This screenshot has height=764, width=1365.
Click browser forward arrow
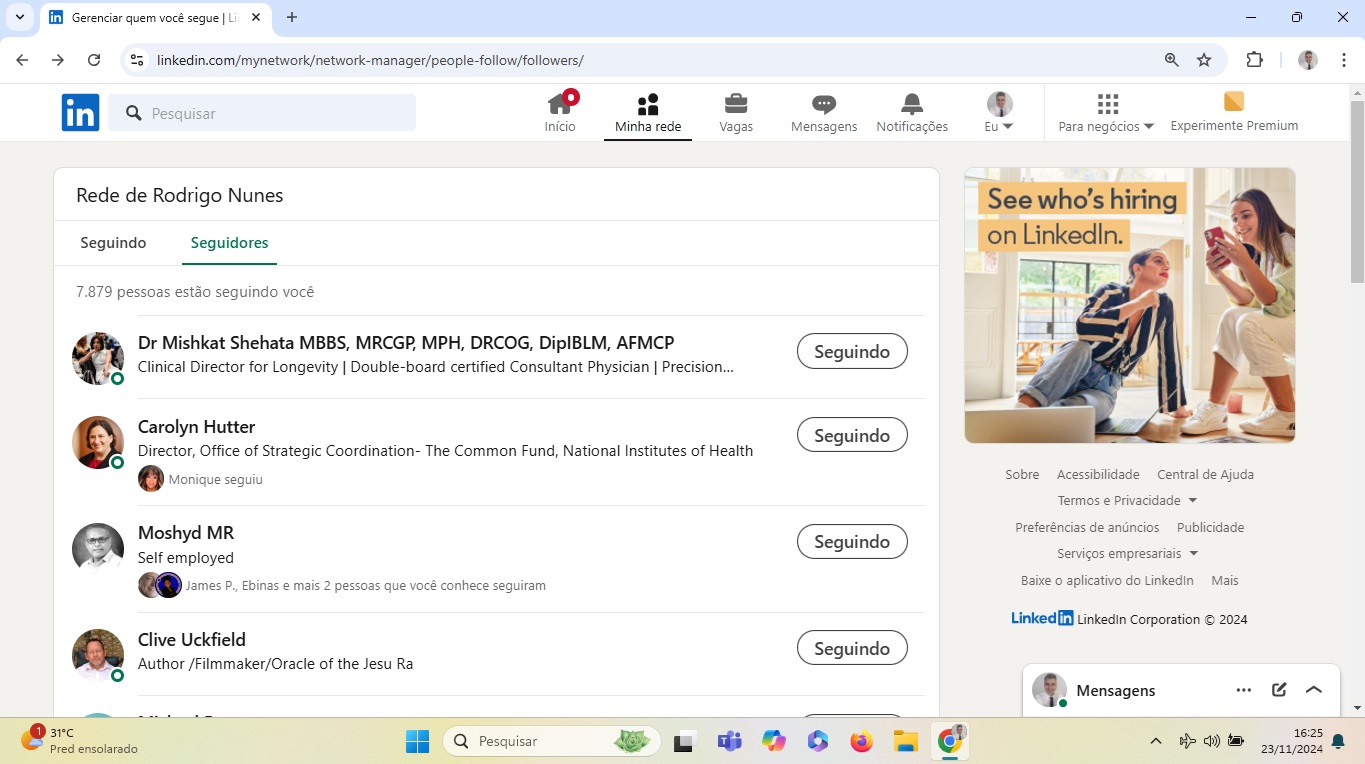tap(58, 60)
